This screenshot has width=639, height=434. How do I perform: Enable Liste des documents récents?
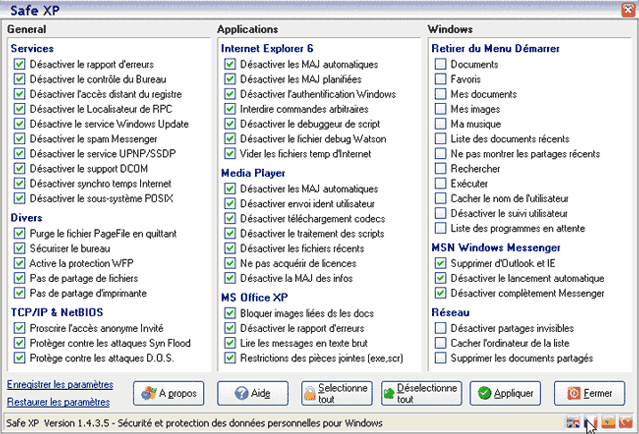click(441, 139)
